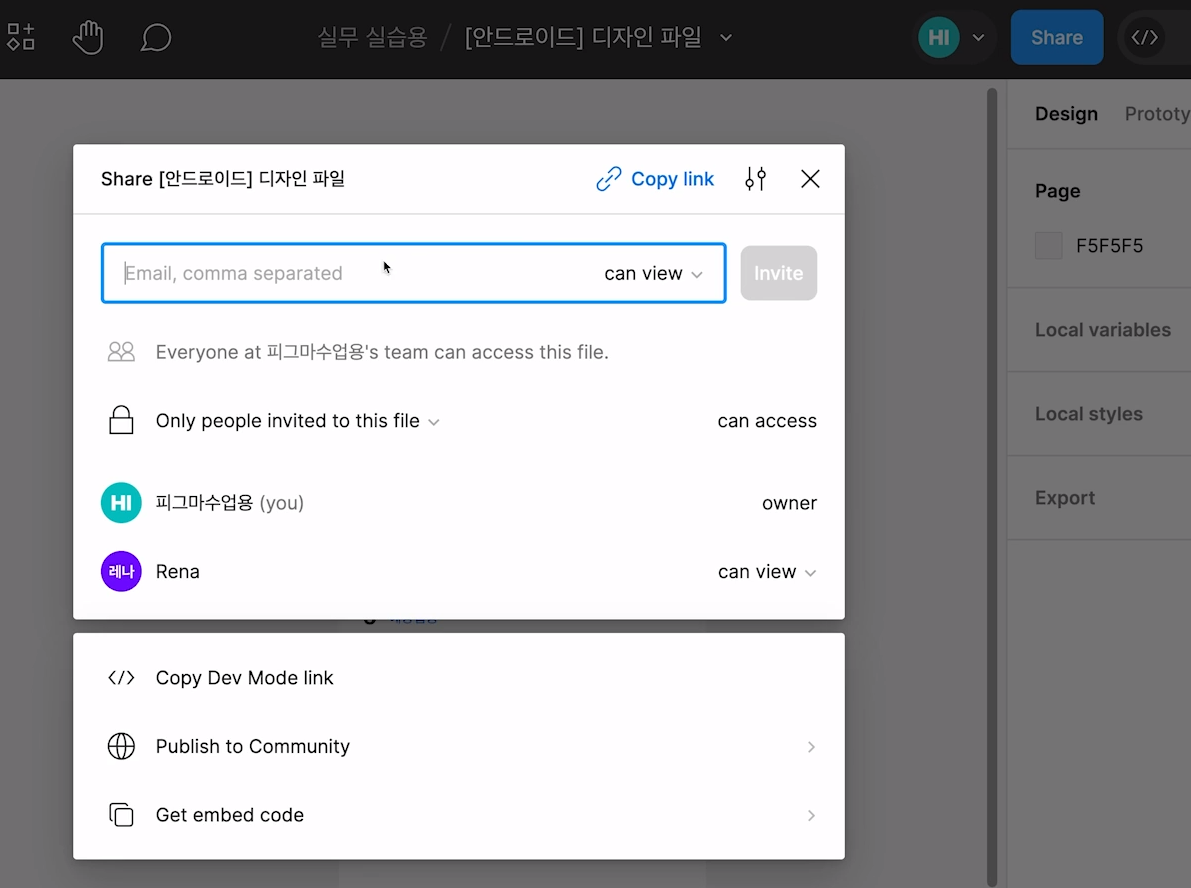This screenshot has height=888, width=1191.
Task: Click the blue Share button
Action: 1057,37
